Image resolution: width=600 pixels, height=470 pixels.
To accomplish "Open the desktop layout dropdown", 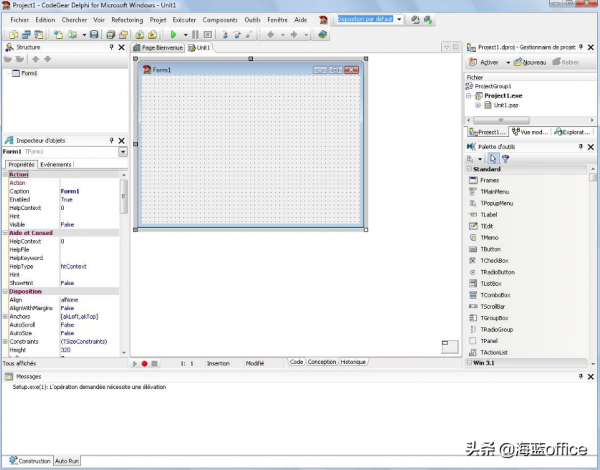I will 400,19.
